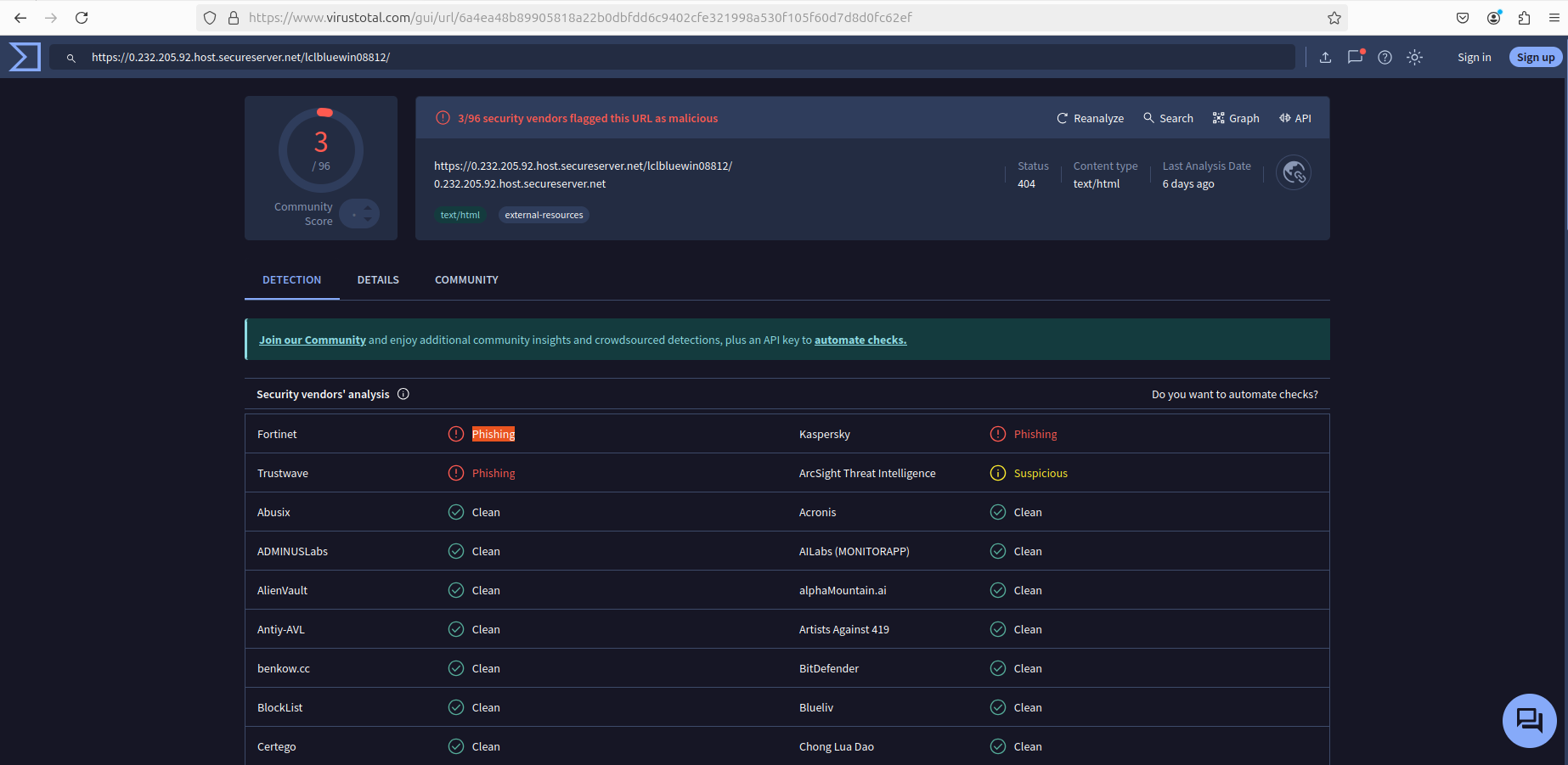Click the alphaMountain.ai vendor name
Image resolution: width=1568 pixels, height=765 pixels.
pos(843,590)
